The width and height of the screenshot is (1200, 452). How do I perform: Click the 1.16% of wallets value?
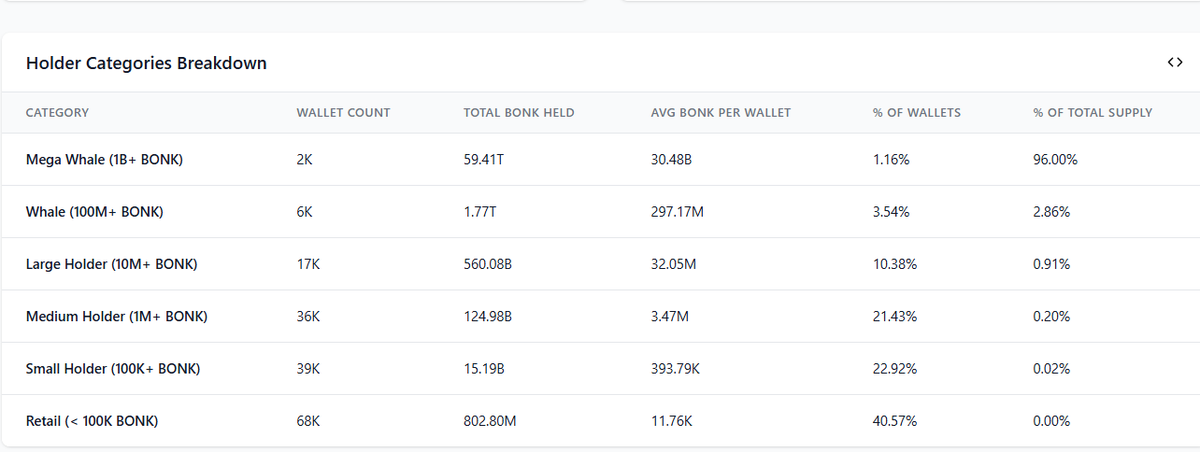[x=891, y=159]
